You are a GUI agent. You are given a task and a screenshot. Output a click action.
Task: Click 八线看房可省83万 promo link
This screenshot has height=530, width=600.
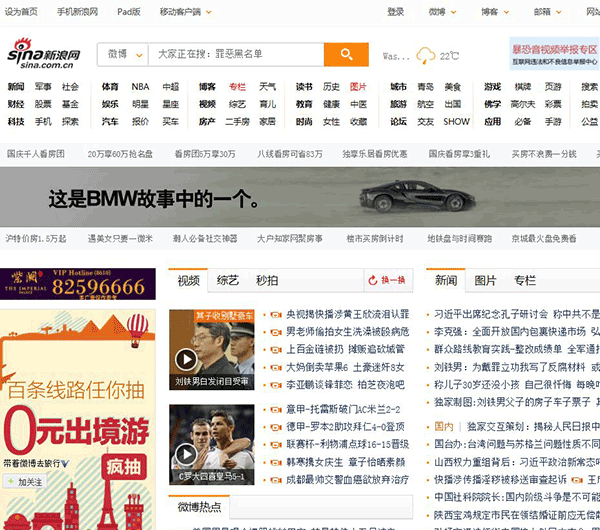pos(290,154)
